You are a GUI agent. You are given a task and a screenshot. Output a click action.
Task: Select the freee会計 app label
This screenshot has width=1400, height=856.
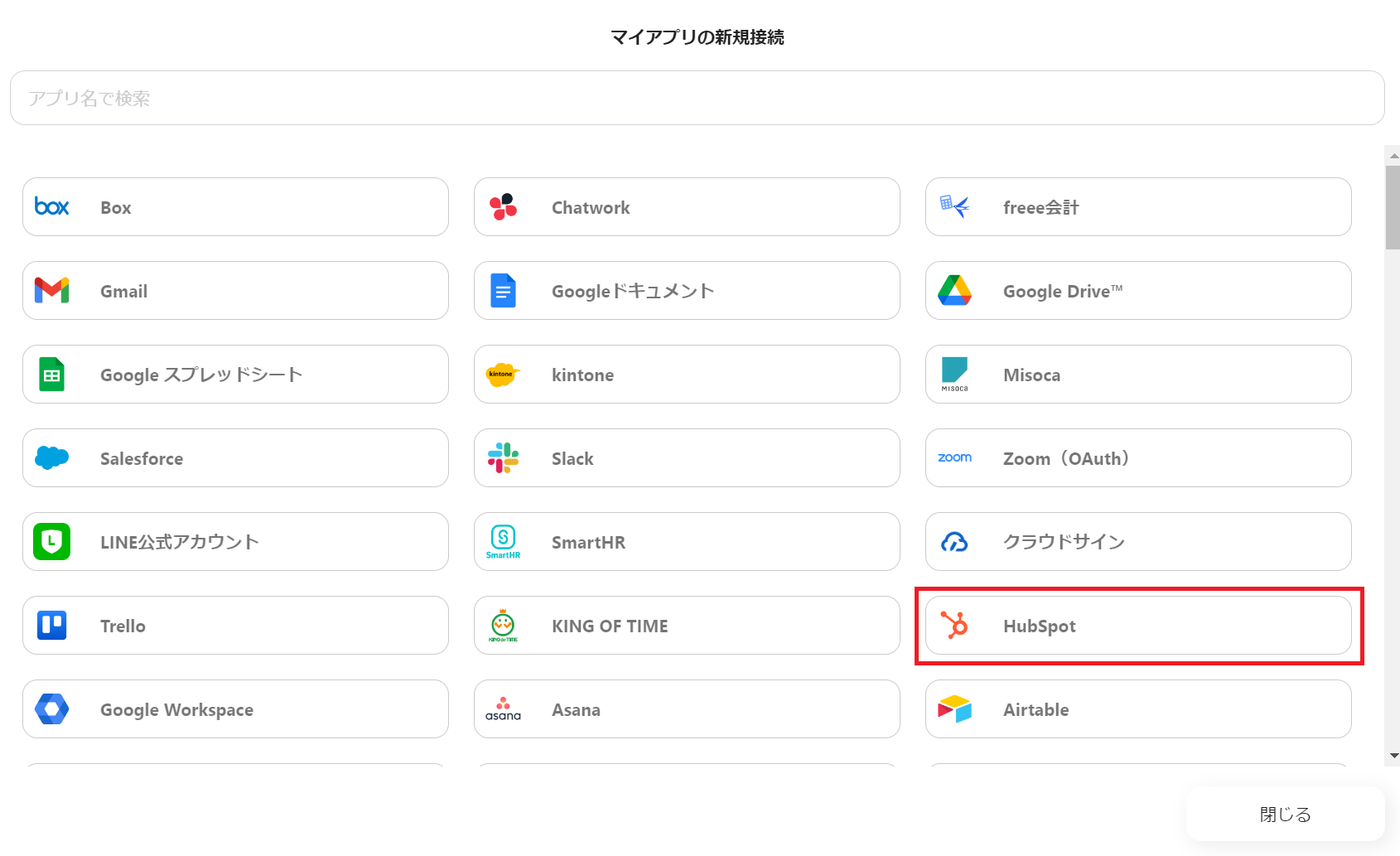click(x=1041, y=208)
